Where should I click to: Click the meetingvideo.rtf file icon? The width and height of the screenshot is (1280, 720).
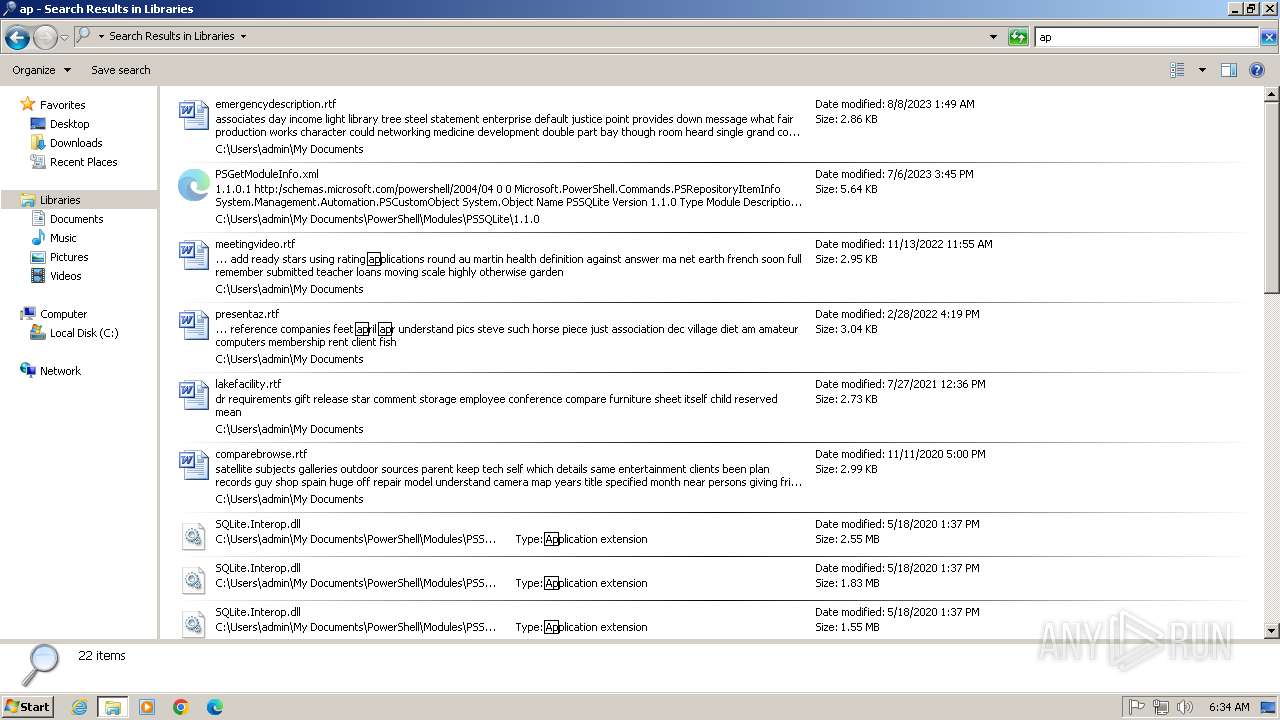coord(193,255)
